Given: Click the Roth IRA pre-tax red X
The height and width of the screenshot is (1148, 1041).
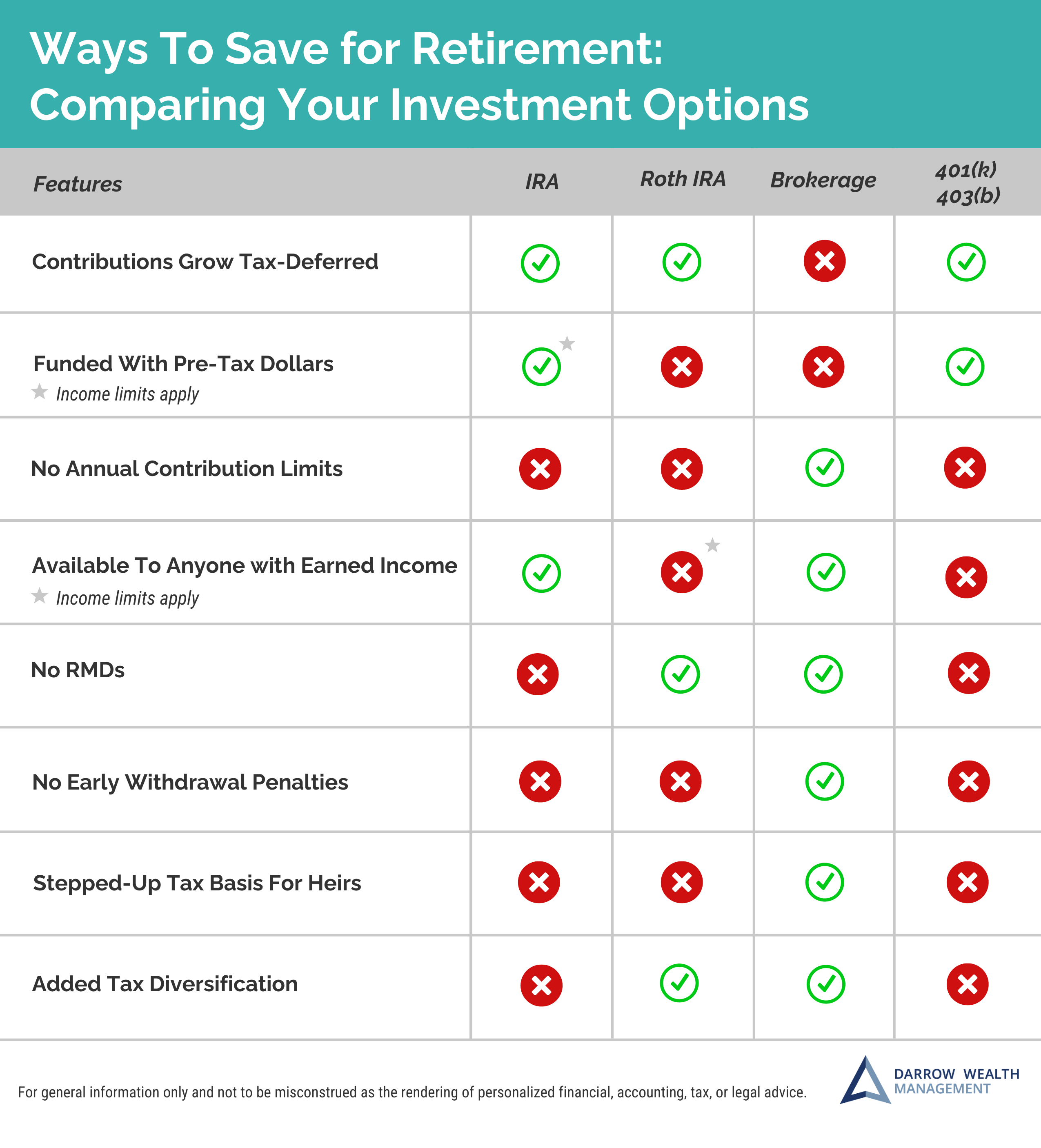Looking at the screenshot, I should 682,367.
